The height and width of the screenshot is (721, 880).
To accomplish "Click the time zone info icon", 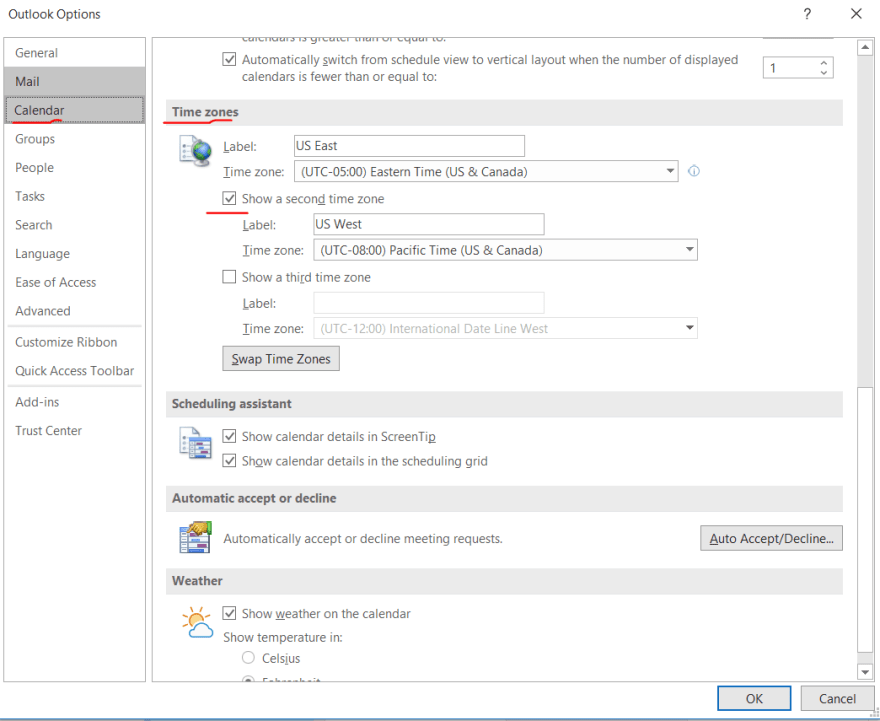I will (694, 171).
